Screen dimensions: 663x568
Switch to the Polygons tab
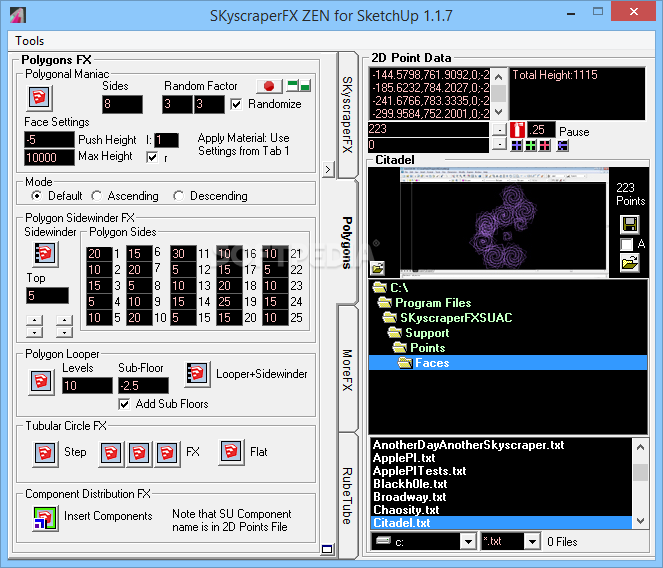click(x=347, y=242)
